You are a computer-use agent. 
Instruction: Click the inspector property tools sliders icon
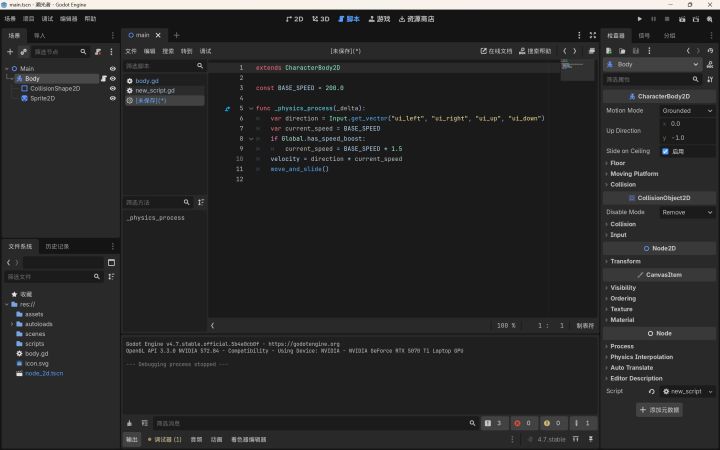(710, 79)
